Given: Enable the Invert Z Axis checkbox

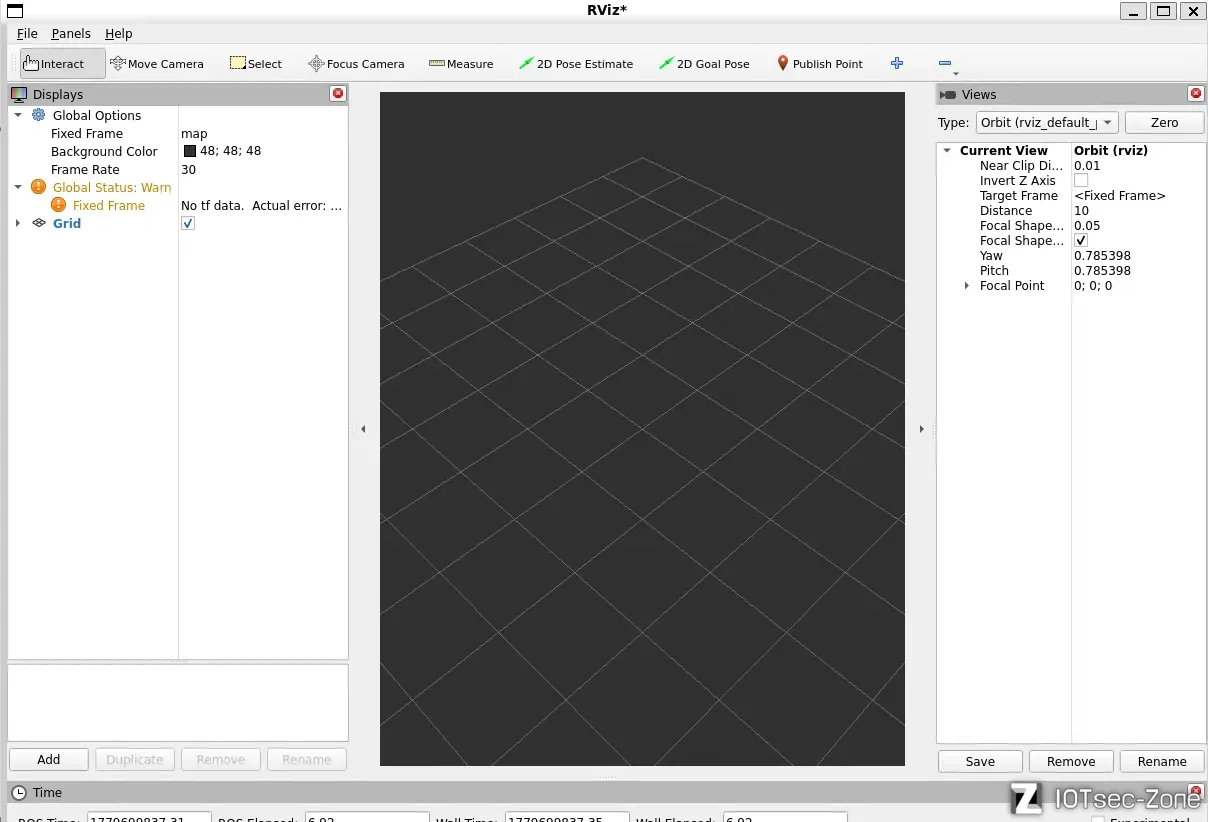Looking at the screenshot, I should tap(1081, 180).
